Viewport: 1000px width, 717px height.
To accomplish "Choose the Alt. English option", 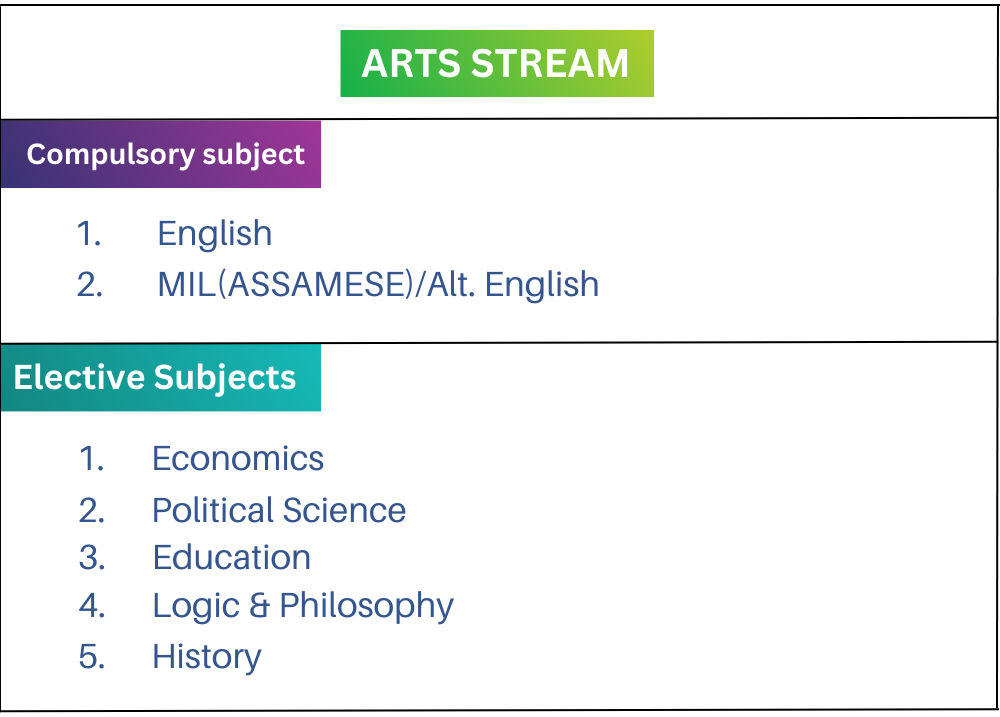I will click(x=513, y=285).
